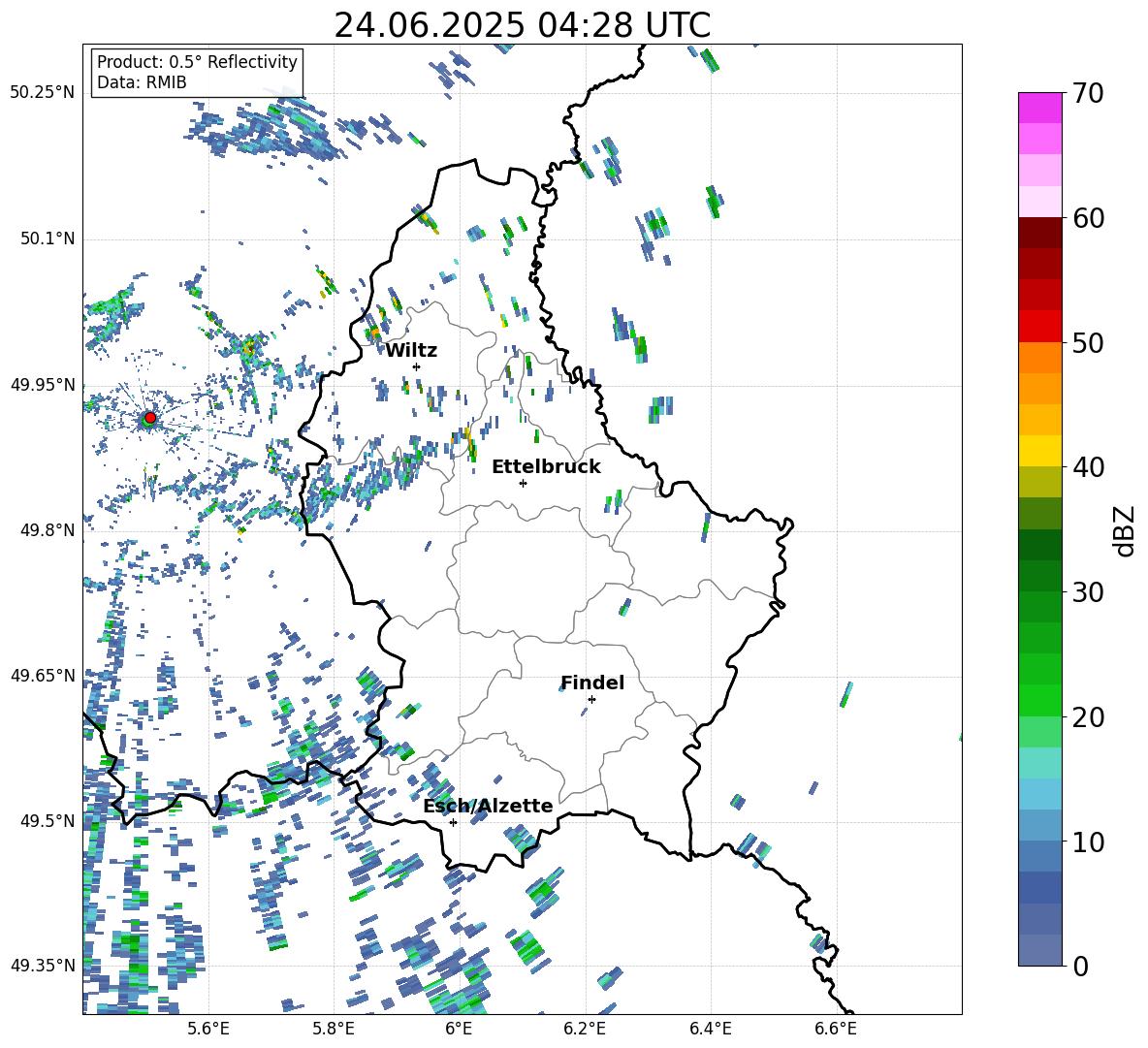Click the 50.1°N latitude label
The height and width of the screenshot is (1048, 1148).
[x=48, y=238]
